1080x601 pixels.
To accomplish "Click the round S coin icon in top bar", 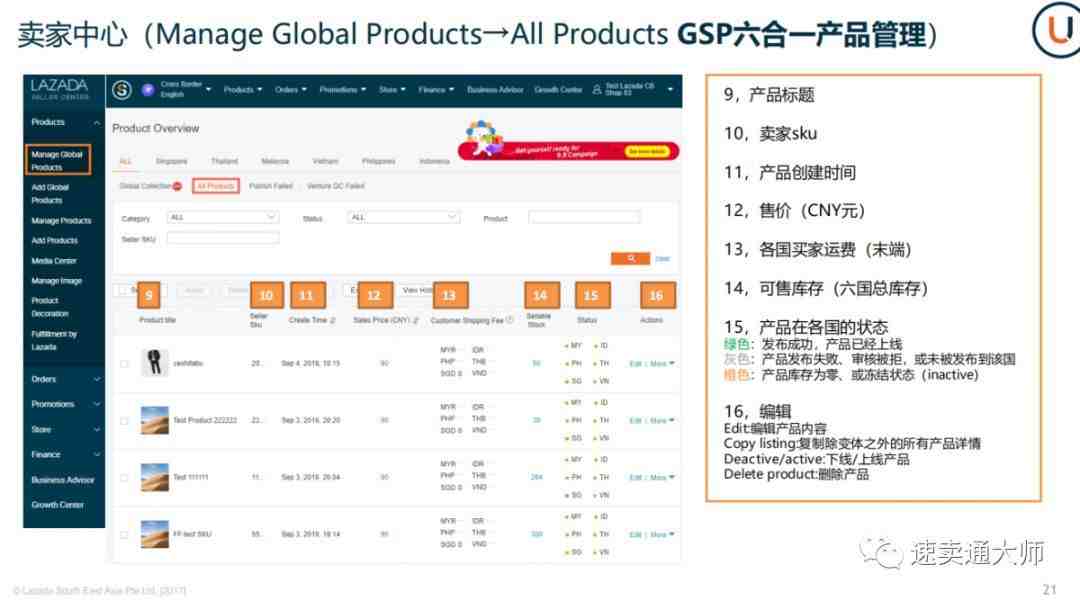I will point(122,89).
